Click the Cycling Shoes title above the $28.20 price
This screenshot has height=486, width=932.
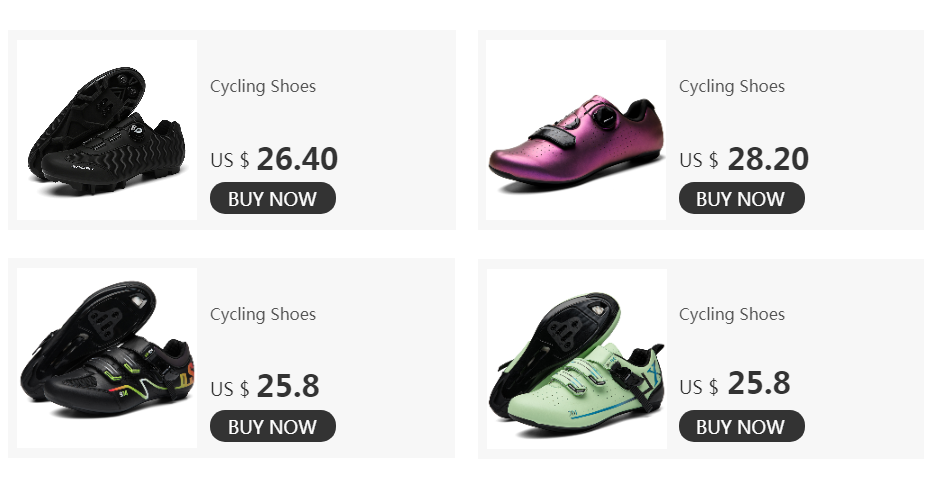pyautogui.click(x=732, y=87)
